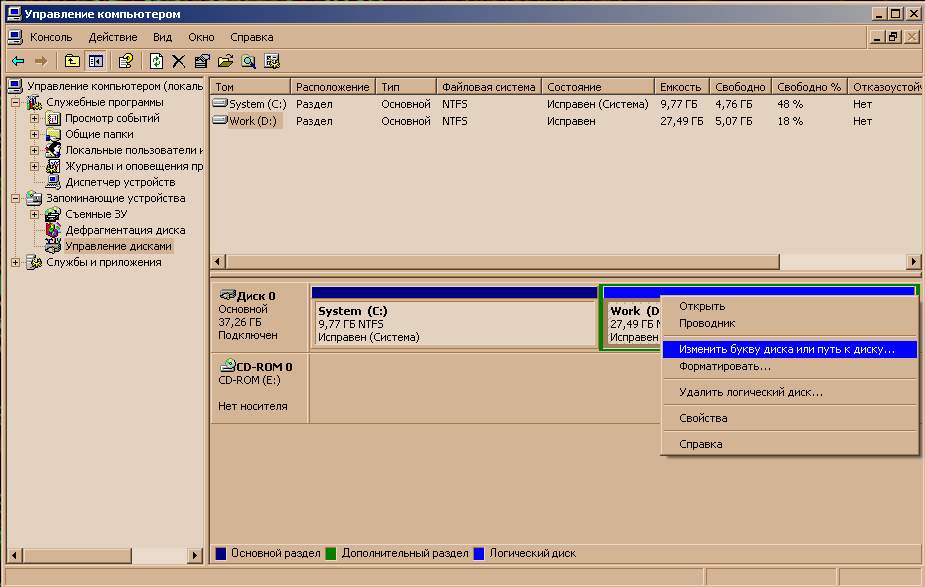925x587 pixels.
Task: Click the Файловая система column header
Action: 488,87
